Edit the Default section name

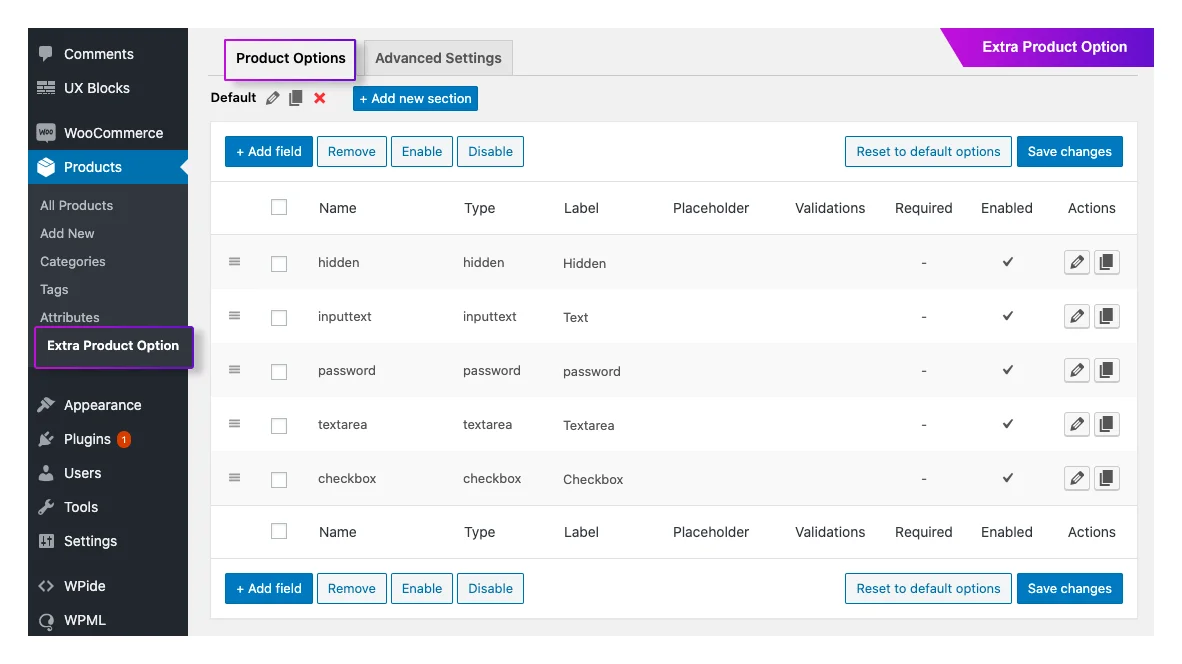[x=270, y=97]
